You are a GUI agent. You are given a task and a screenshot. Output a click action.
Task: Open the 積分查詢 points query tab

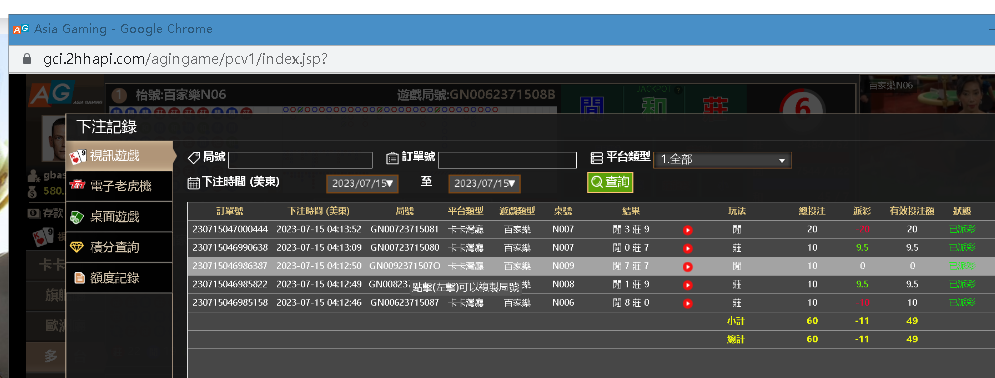tap(119, 247)
